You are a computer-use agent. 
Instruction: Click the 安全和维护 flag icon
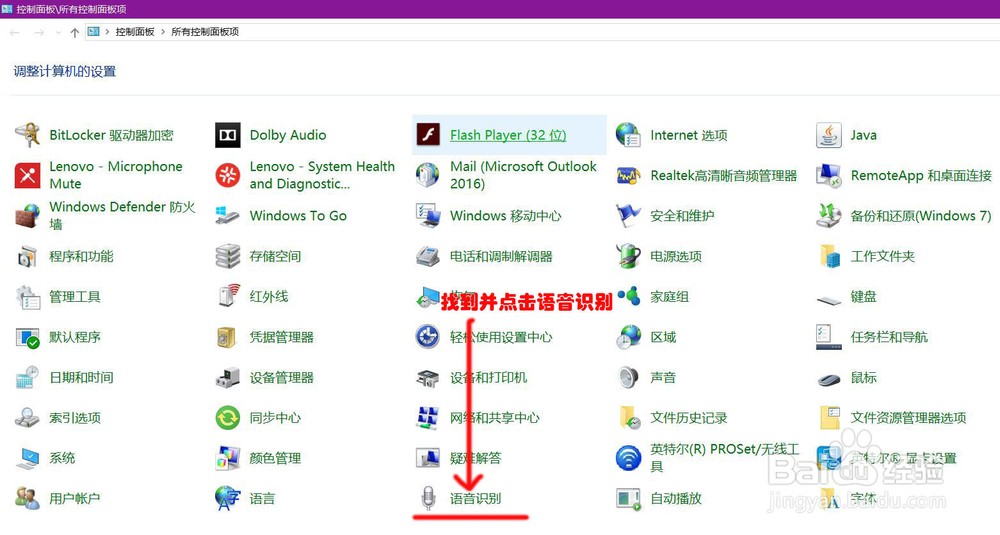pyautogui.click(x=628, y=216)
